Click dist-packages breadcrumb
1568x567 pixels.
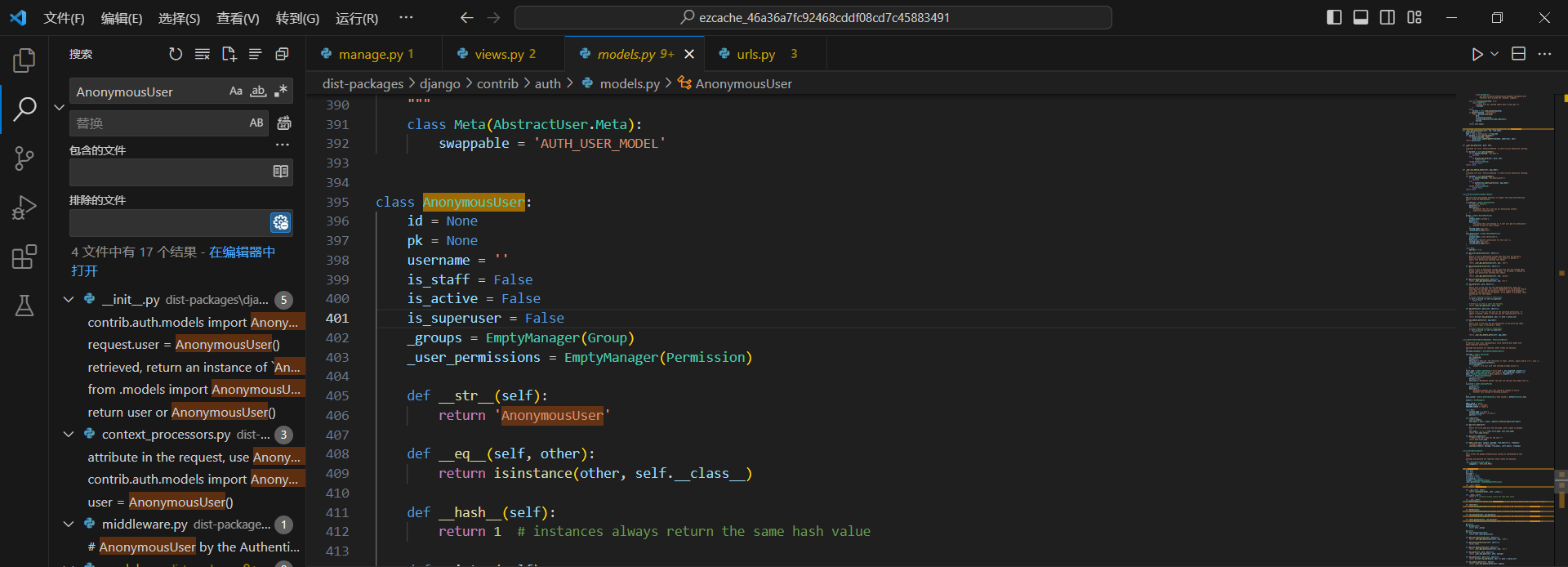(363, 83)
